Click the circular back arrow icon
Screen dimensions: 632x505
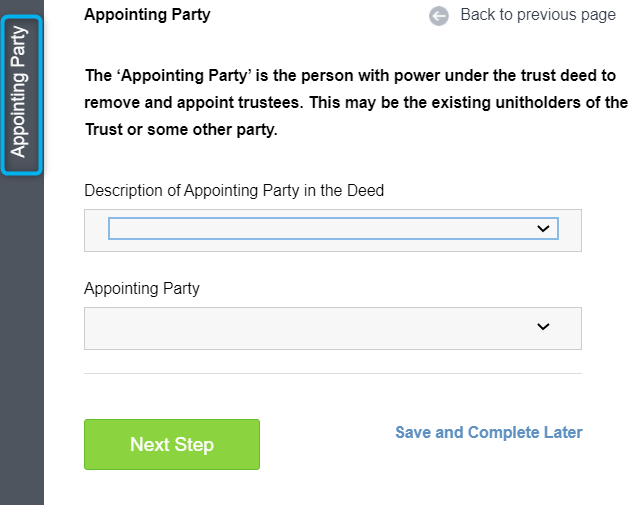(439, 16)
